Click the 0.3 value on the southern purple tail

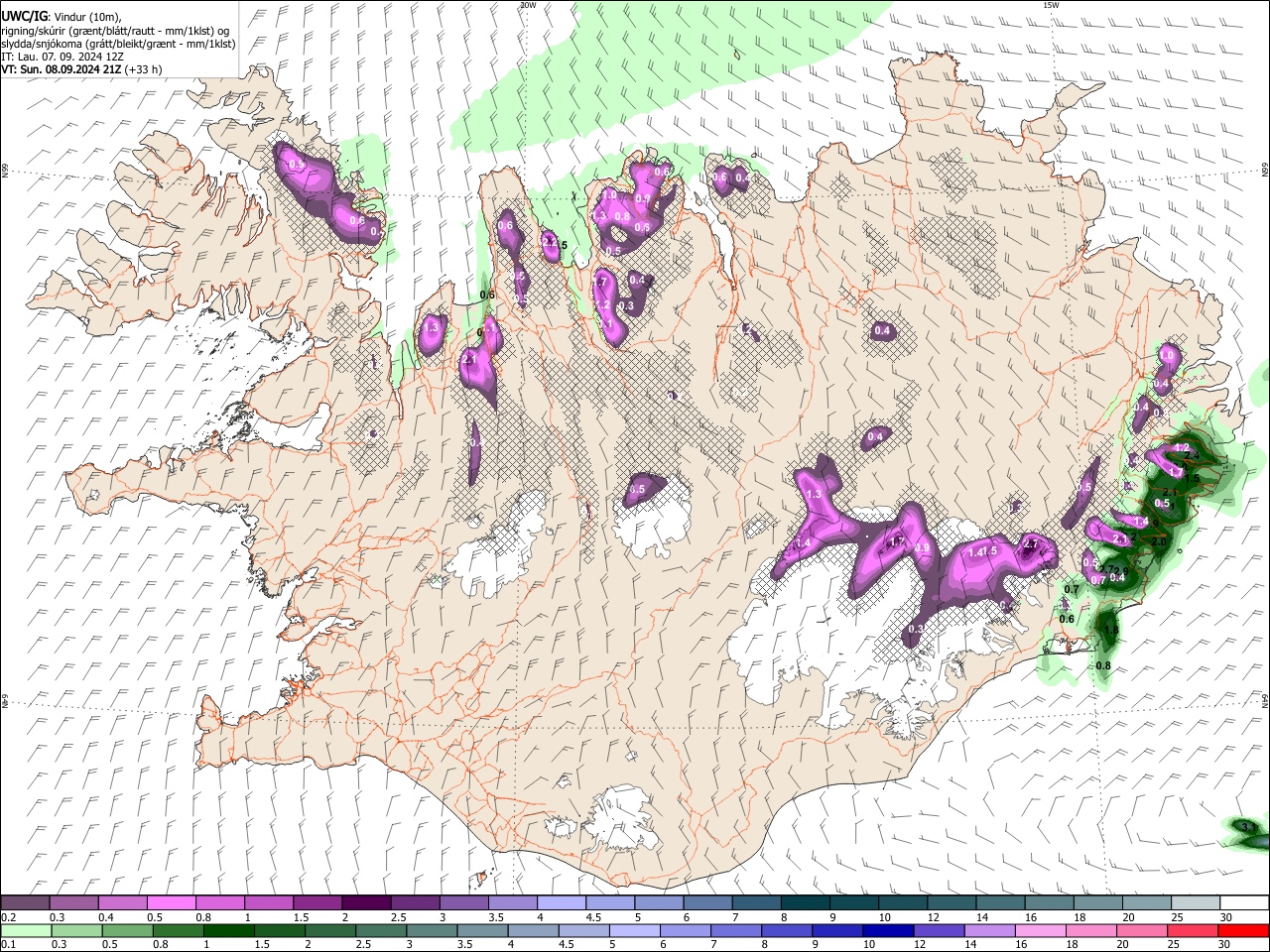pos(916,629)
